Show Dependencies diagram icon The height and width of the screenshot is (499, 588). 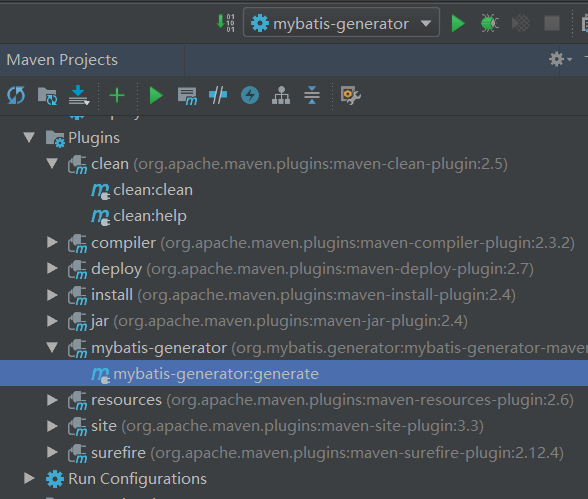(281, 95)
